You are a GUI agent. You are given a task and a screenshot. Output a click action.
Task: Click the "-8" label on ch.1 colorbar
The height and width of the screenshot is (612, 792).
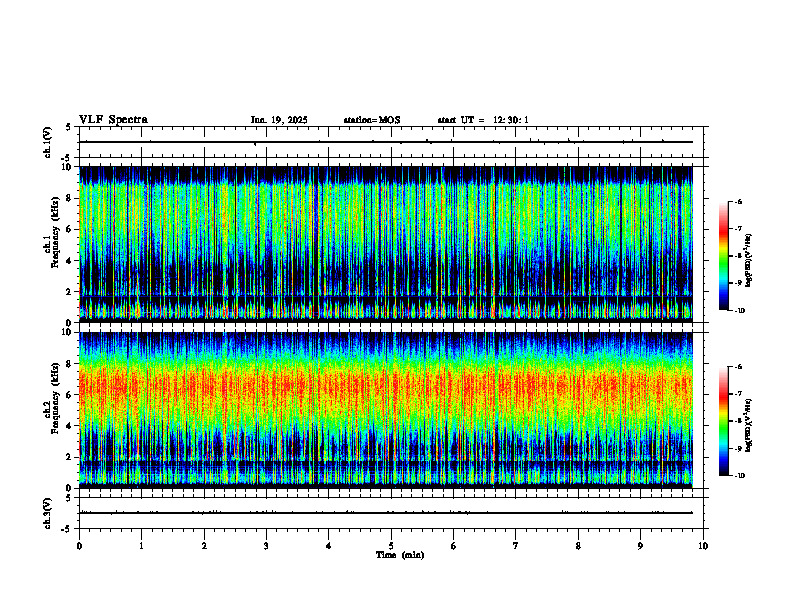point(738,256)
